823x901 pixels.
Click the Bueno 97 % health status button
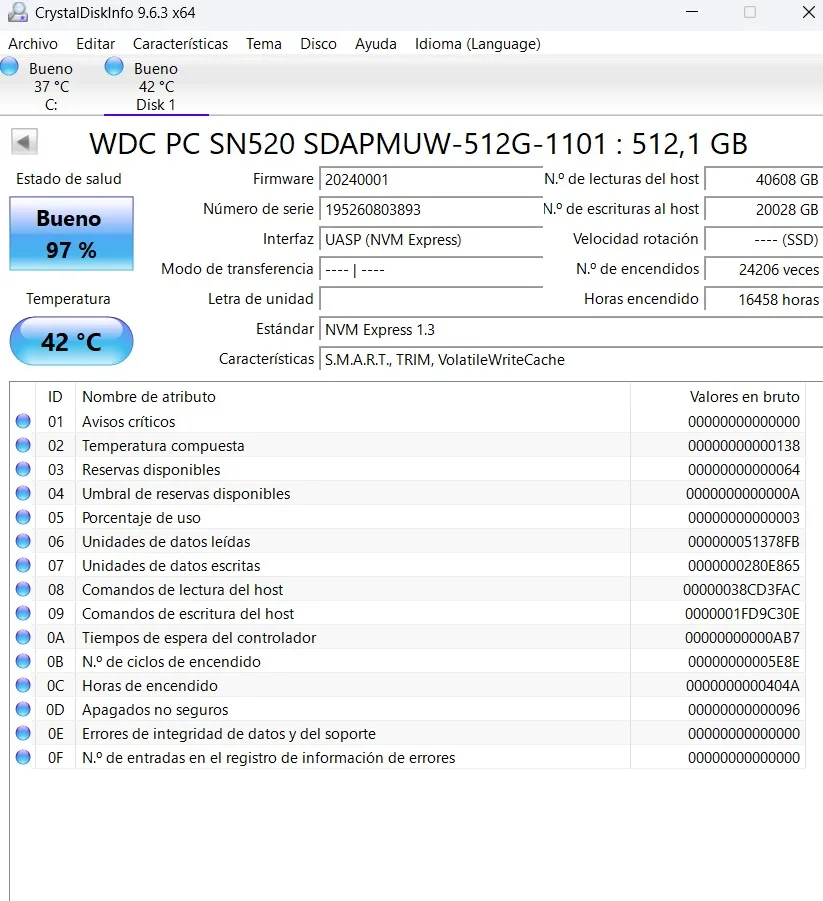click(x=71, y=233)
